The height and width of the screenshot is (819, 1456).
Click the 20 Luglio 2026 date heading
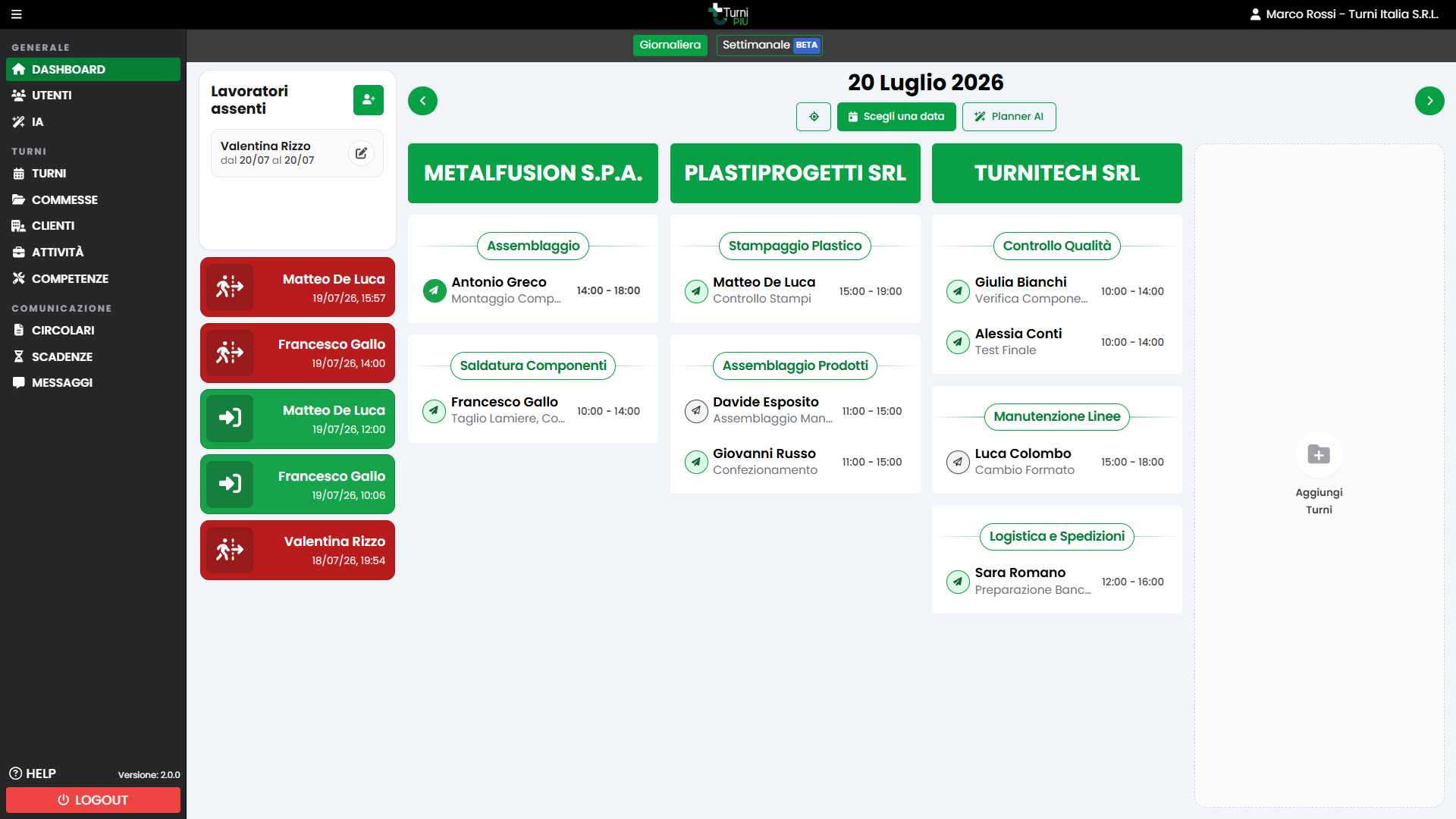(x=925, y=83)
